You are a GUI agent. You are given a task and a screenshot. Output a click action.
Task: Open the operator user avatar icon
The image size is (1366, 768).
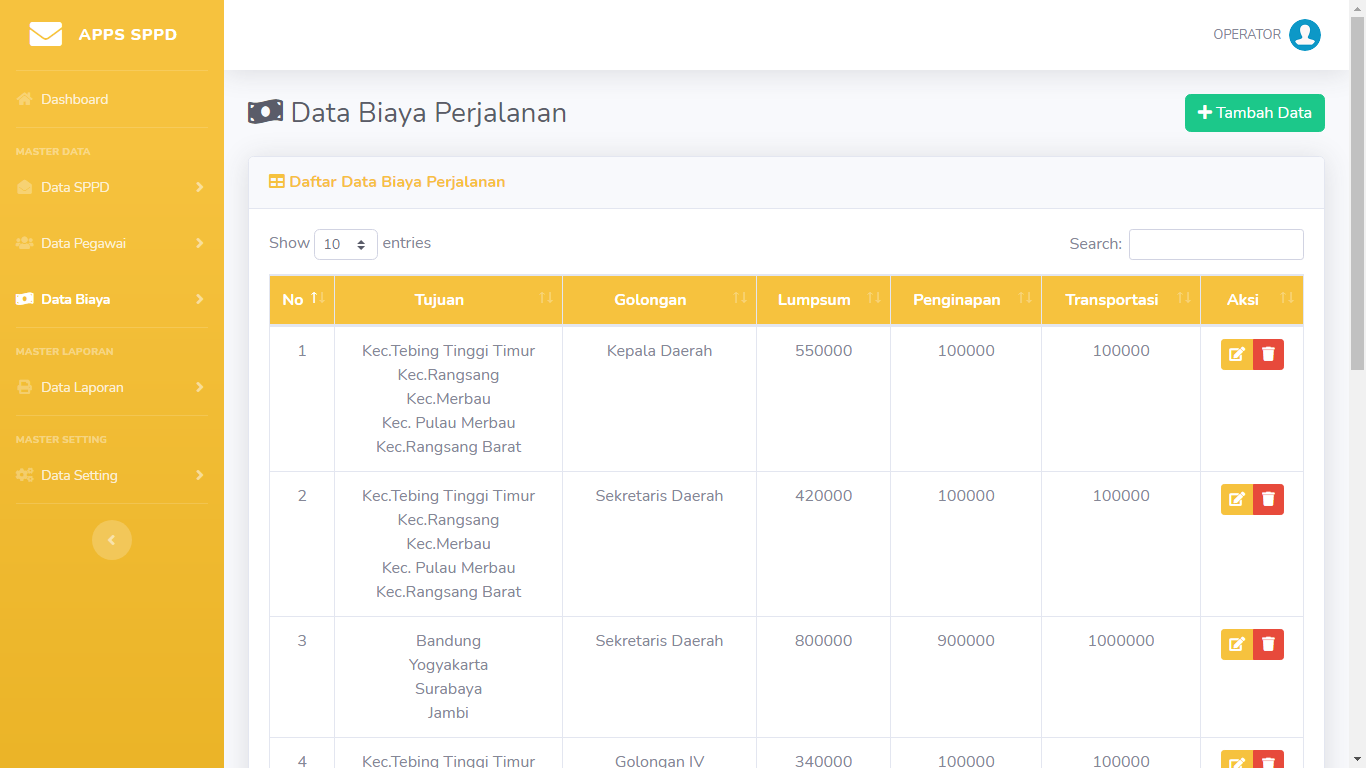(x=1305, y=35)
